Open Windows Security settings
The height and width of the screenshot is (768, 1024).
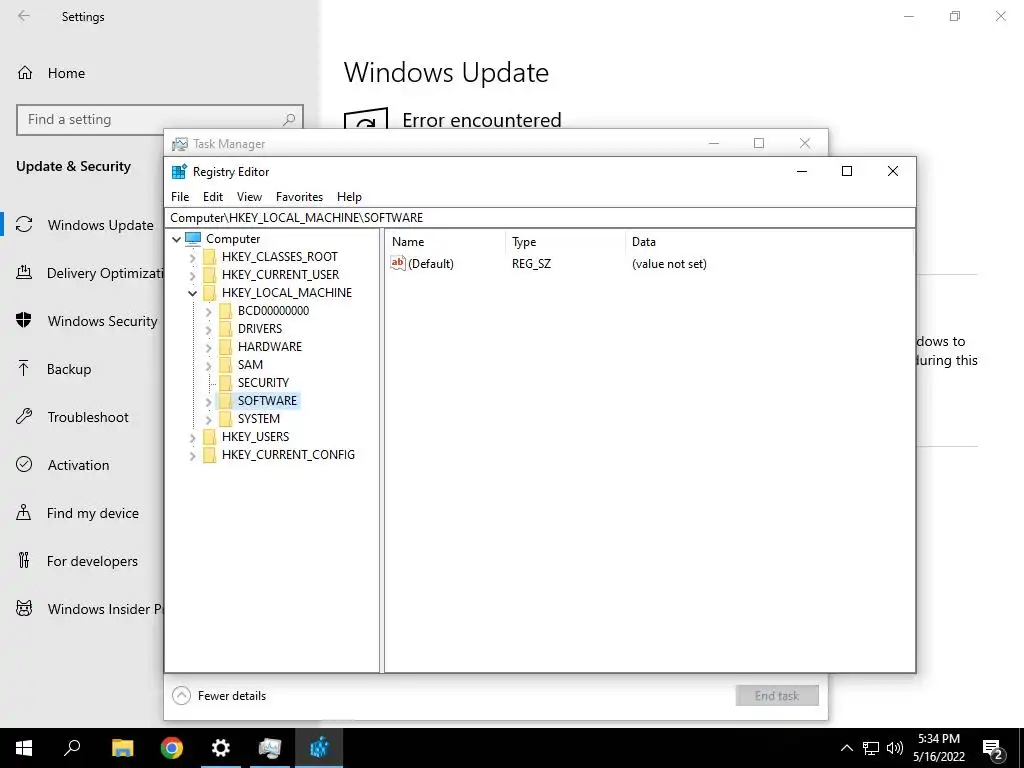[x=103, y=321]
